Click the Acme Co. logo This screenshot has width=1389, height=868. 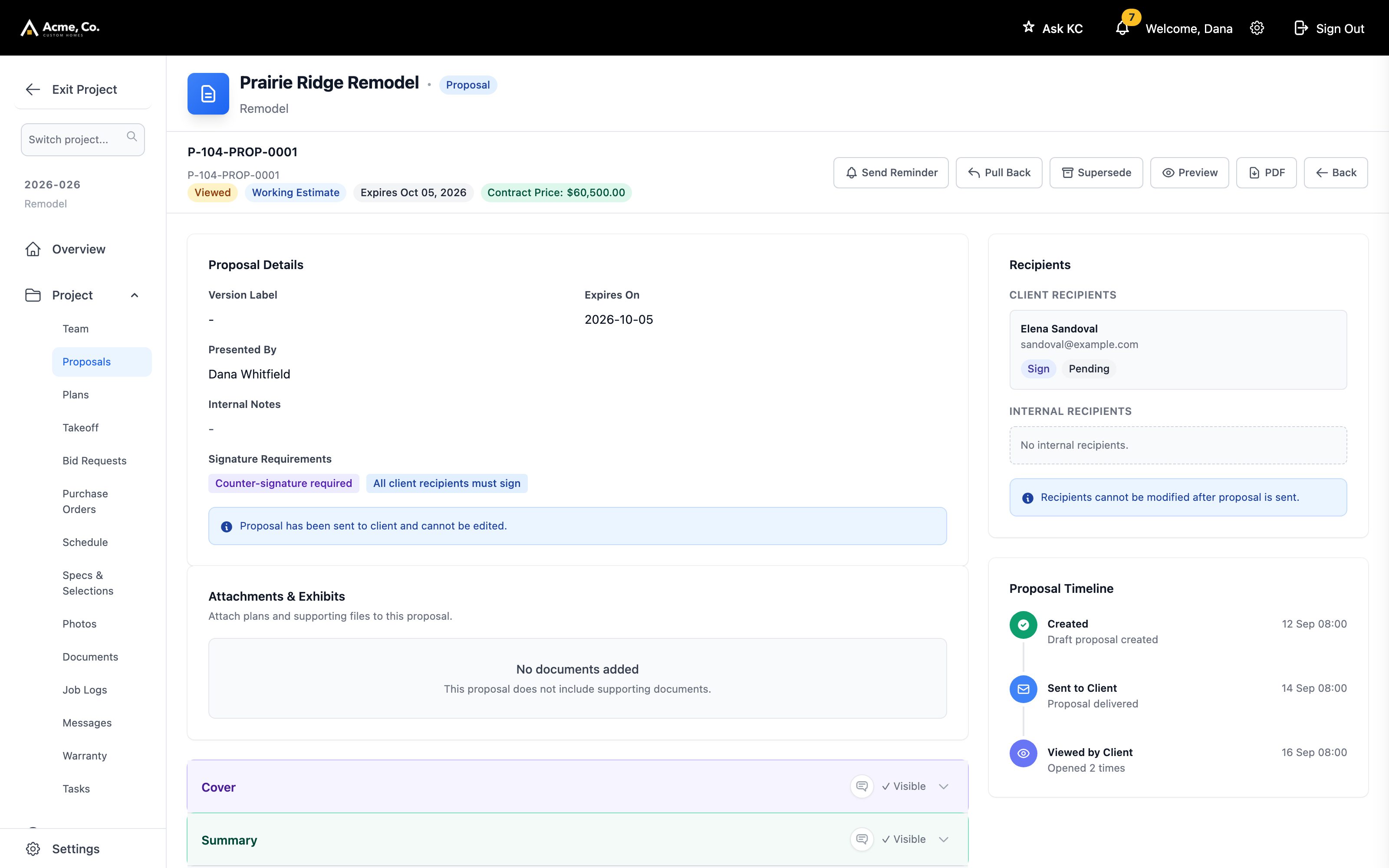60,27
